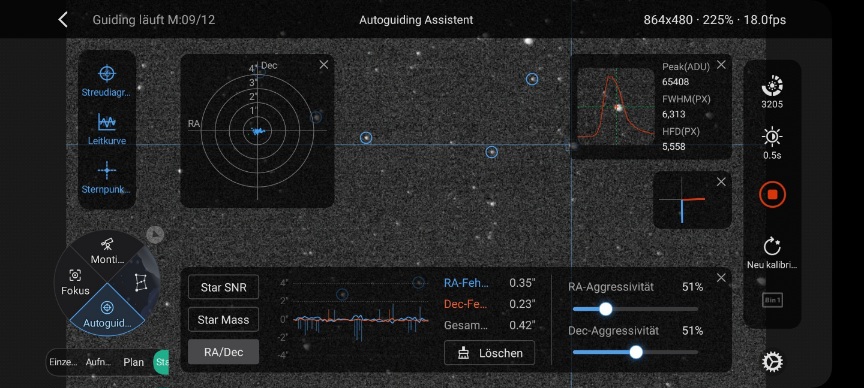Click the Neu kalibrieren recalibrate icon
The width and height of the screenshot is (864, 388).
pos(772,247)
